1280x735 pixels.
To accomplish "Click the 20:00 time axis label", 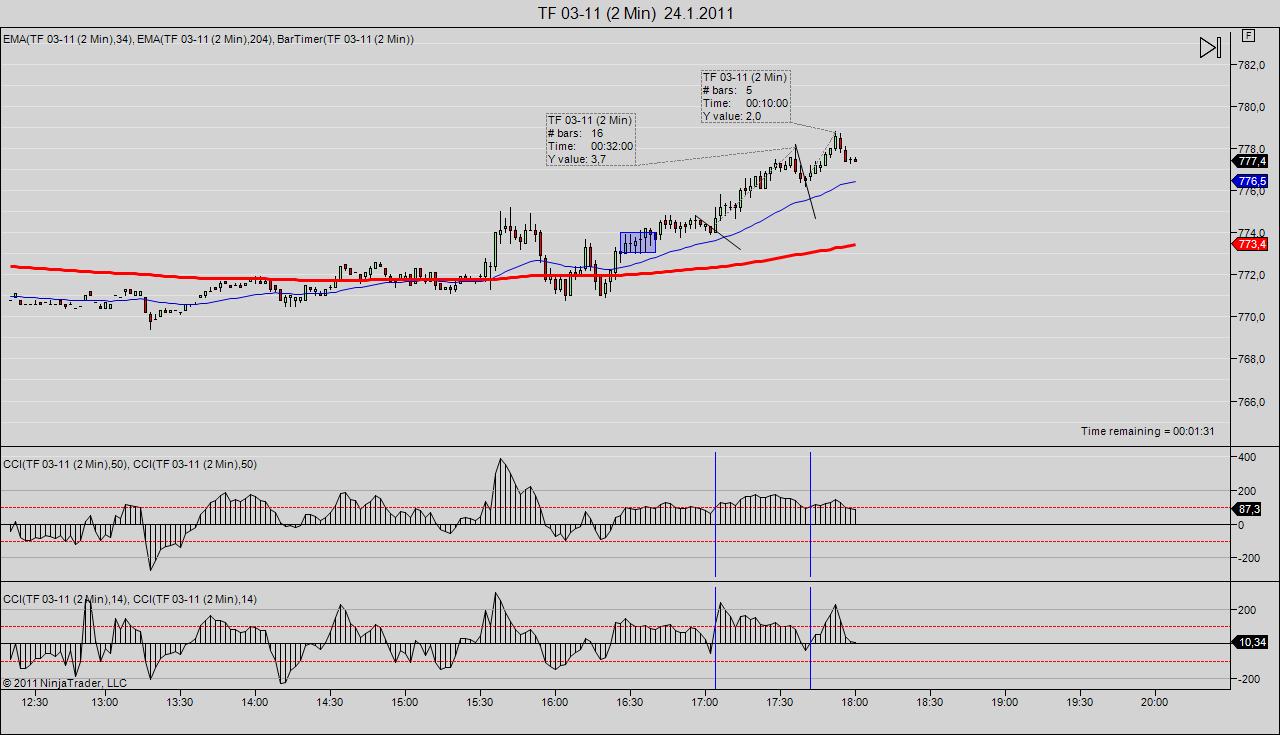I will point(1155,702).
